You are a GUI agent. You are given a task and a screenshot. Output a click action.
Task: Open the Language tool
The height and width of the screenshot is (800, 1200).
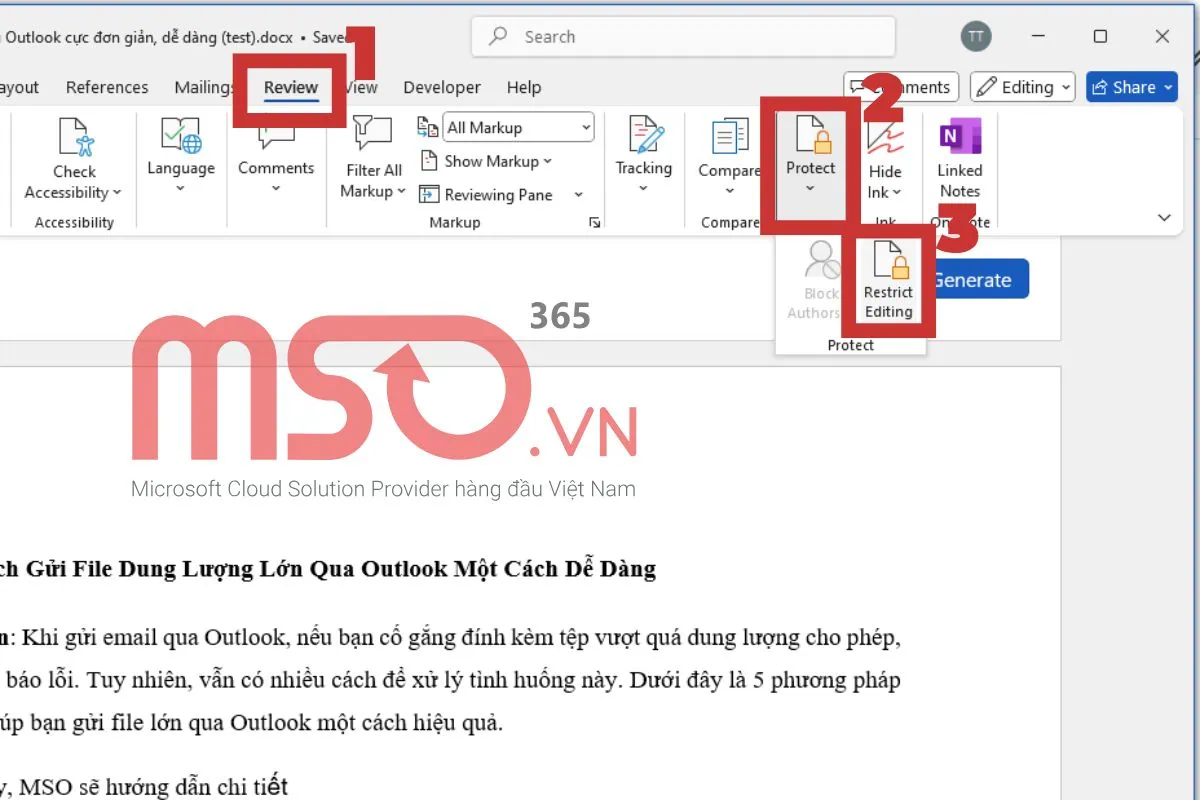(180, 150)
